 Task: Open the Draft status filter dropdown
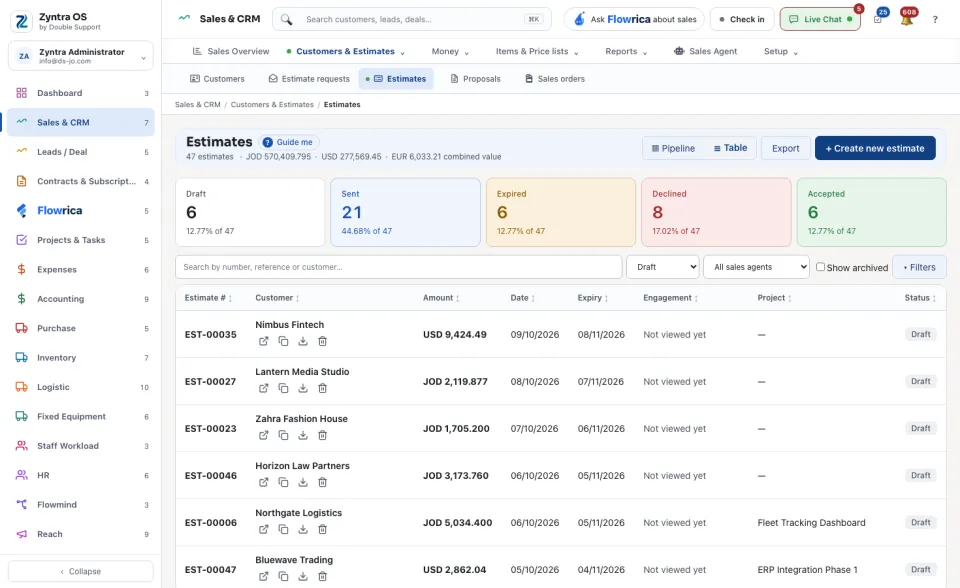click(x=663, y=267)
